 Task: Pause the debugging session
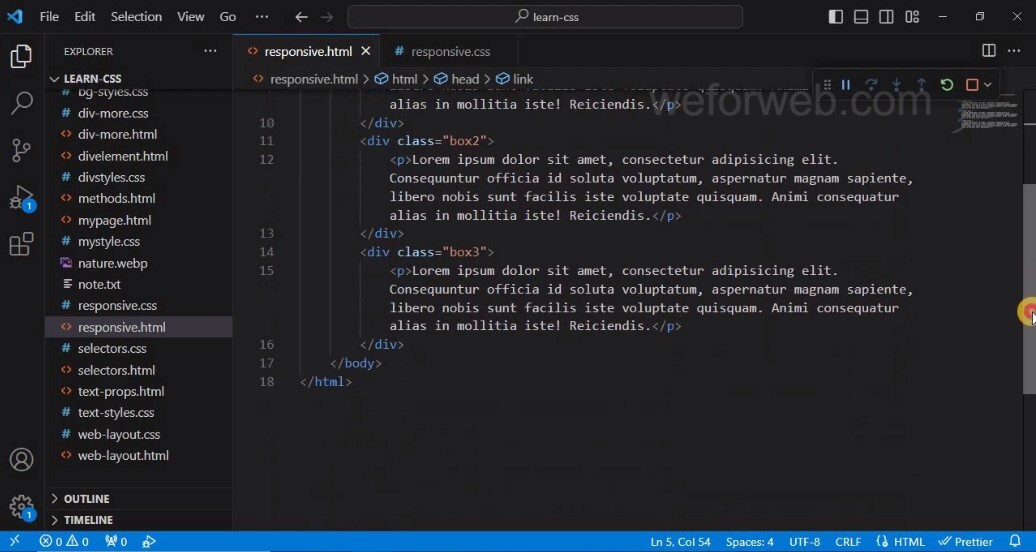coord(846,85)
